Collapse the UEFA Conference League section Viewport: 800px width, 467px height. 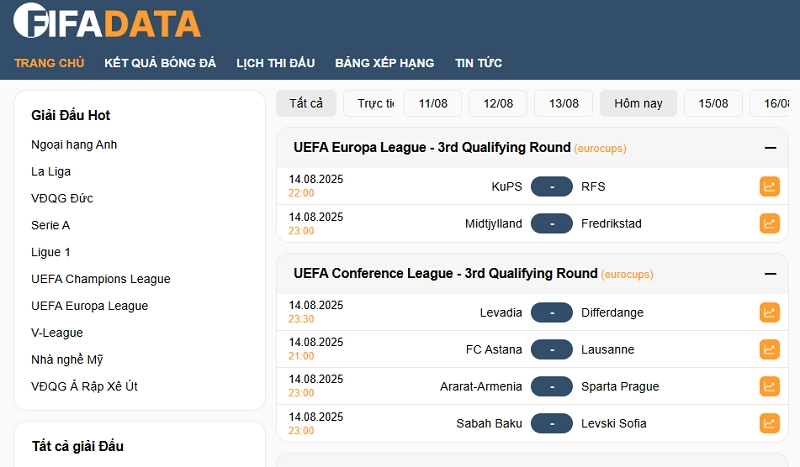[x=770, y=274]
